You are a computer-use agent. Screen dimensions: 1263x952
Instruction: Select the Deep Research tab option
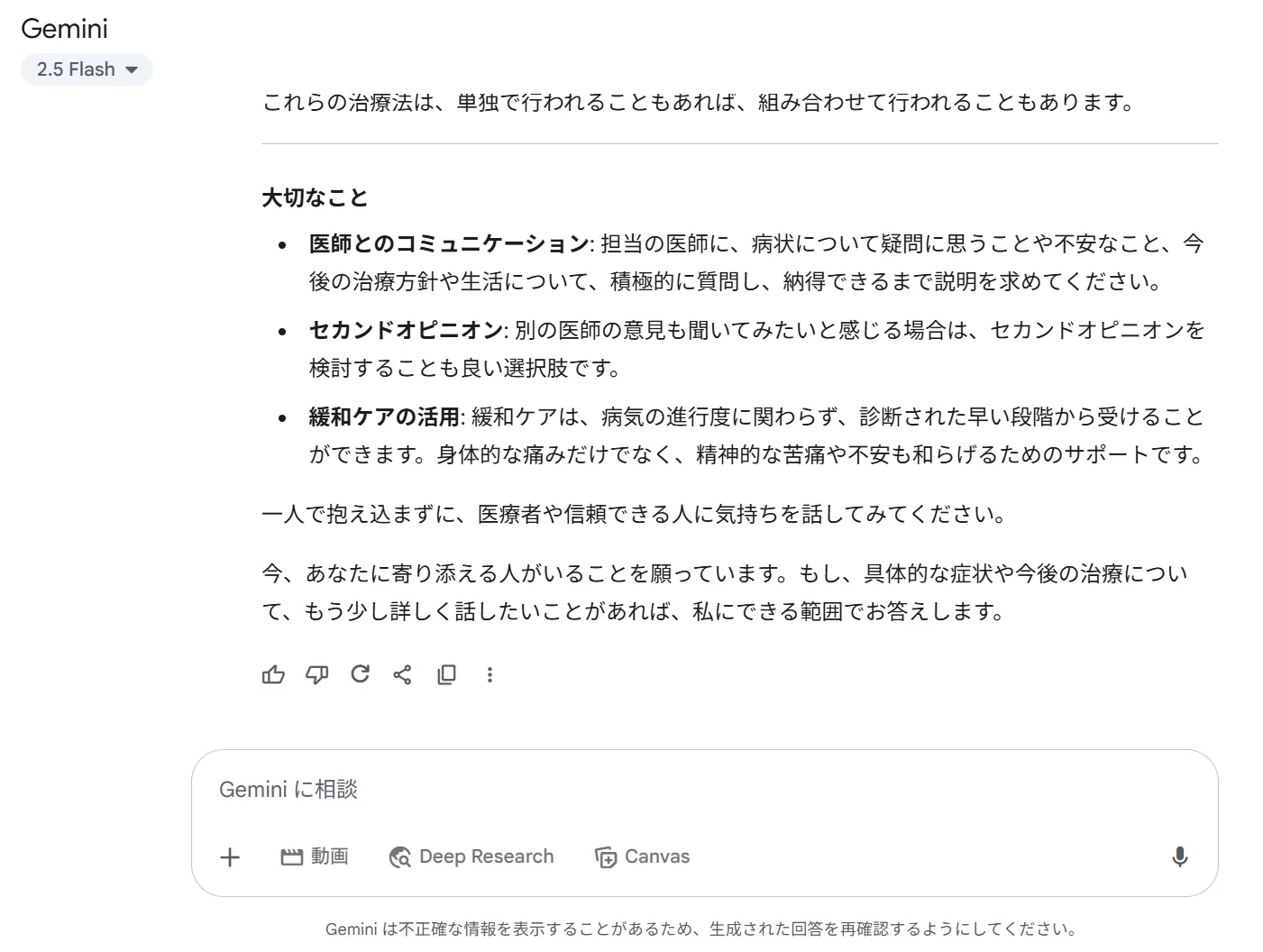point(471,857)
